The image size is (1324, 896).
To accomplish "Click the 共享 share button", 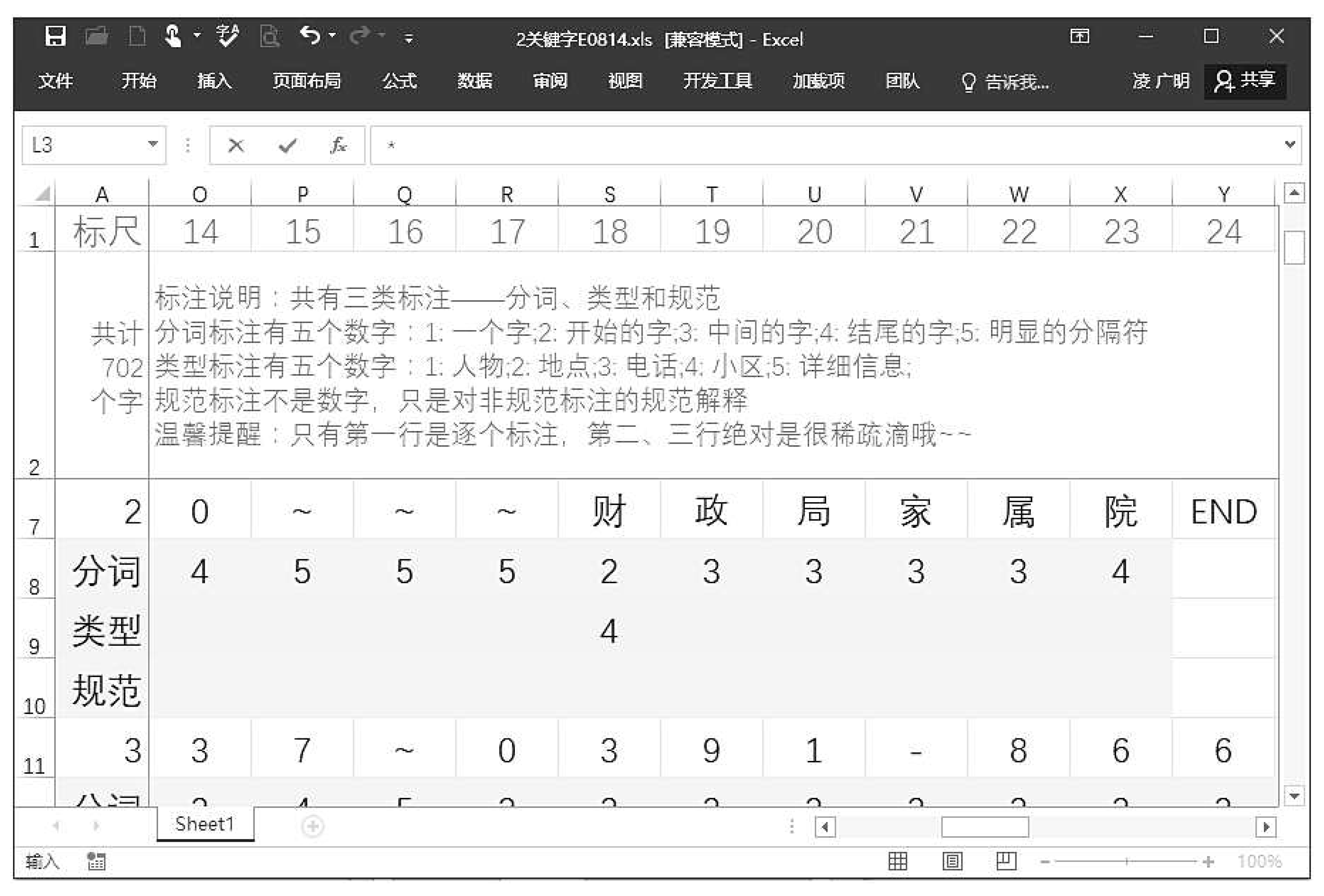I will point(1245,81).
